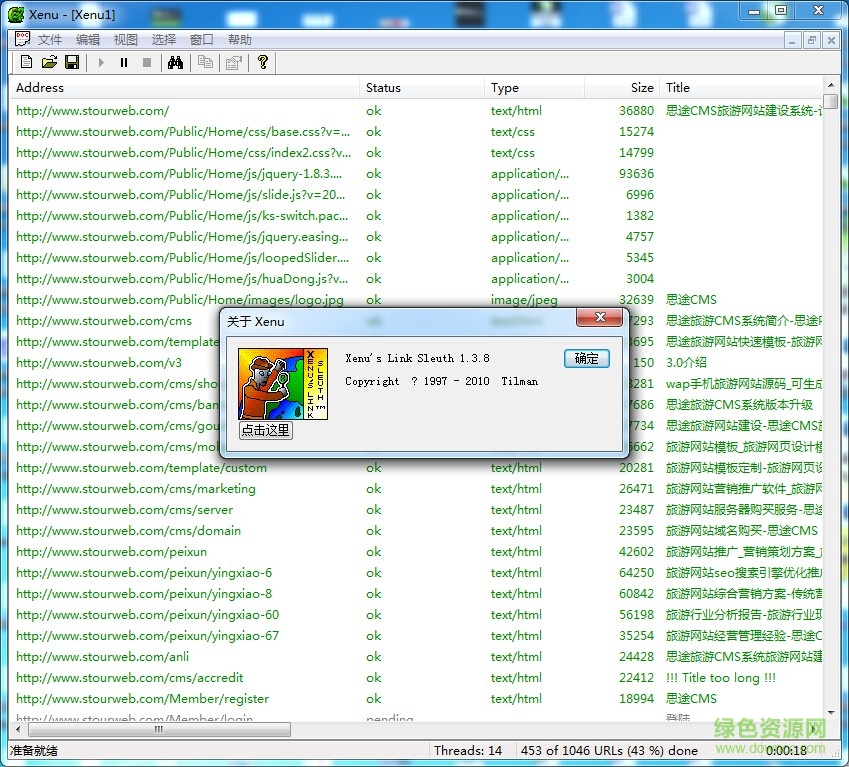The height and width of the screenshot is (767, 849).
Task: Open the 文件 menu
Action: pos(50,40)
